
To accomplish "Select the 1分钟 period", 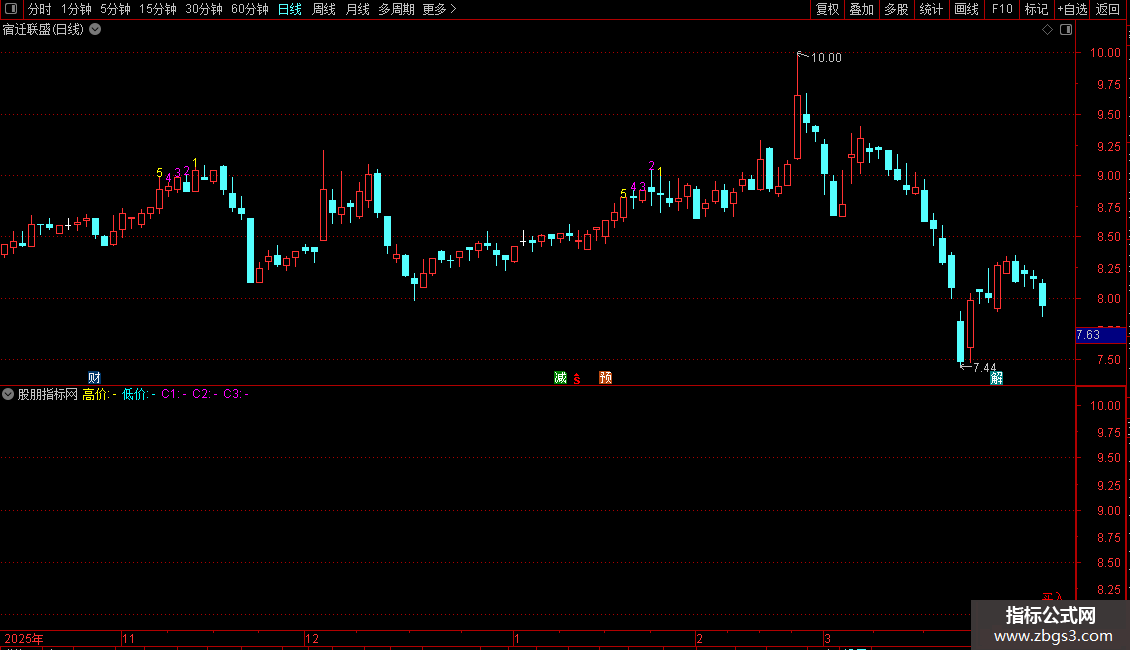I will pyautogui.click(x=76, y=9).
